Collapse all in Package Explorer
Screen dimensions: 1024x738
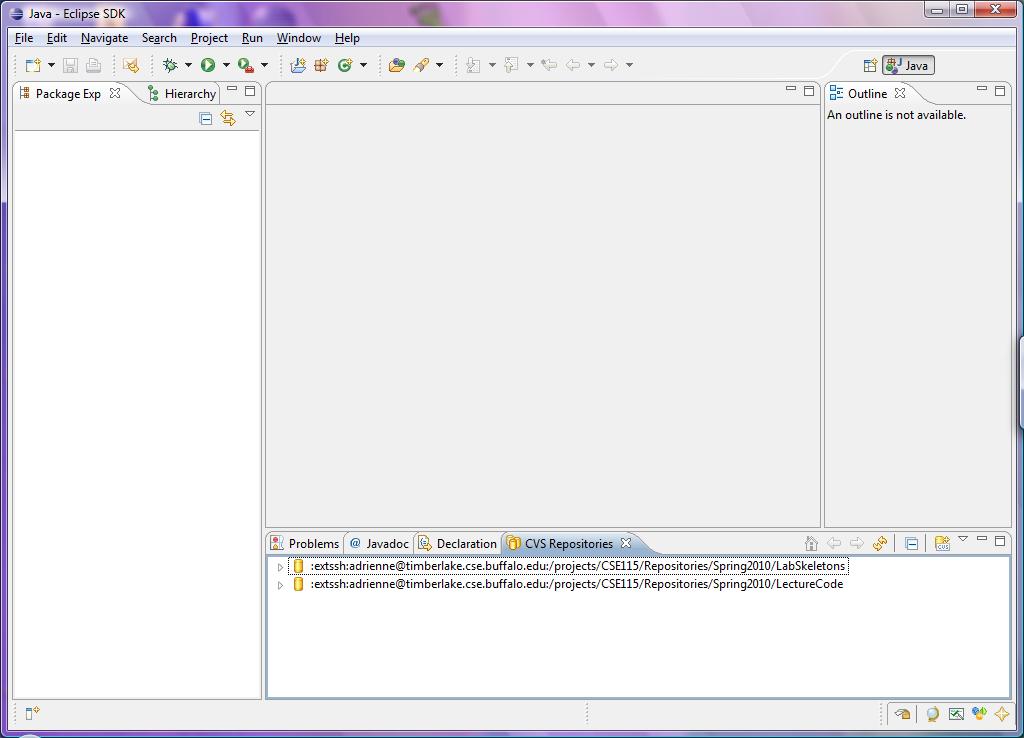click(x=206, y=118)
